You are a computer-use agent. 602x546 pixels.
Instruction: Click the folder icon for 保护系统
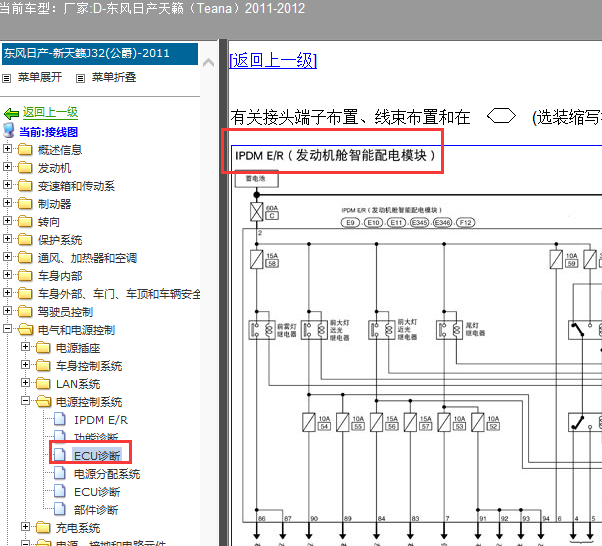coord(25,239)
